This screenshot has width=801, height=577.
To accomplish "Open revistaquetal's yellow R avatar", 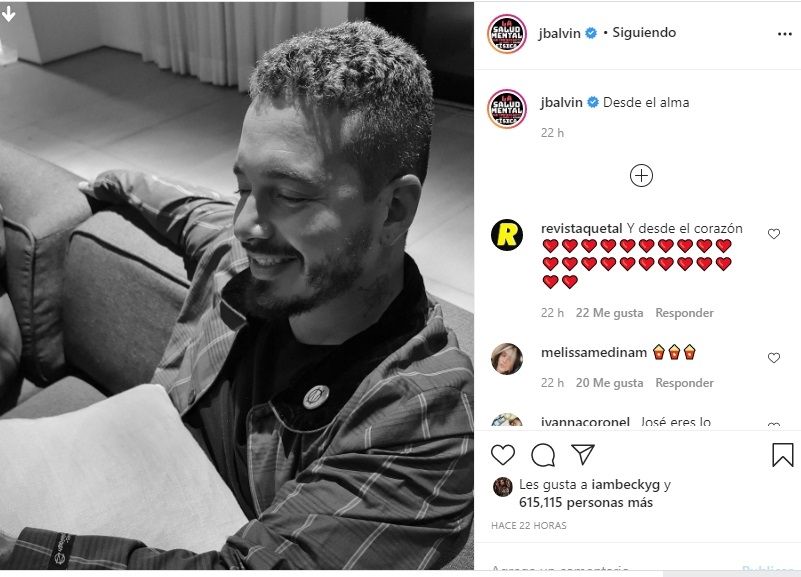I will click(507, 235).
